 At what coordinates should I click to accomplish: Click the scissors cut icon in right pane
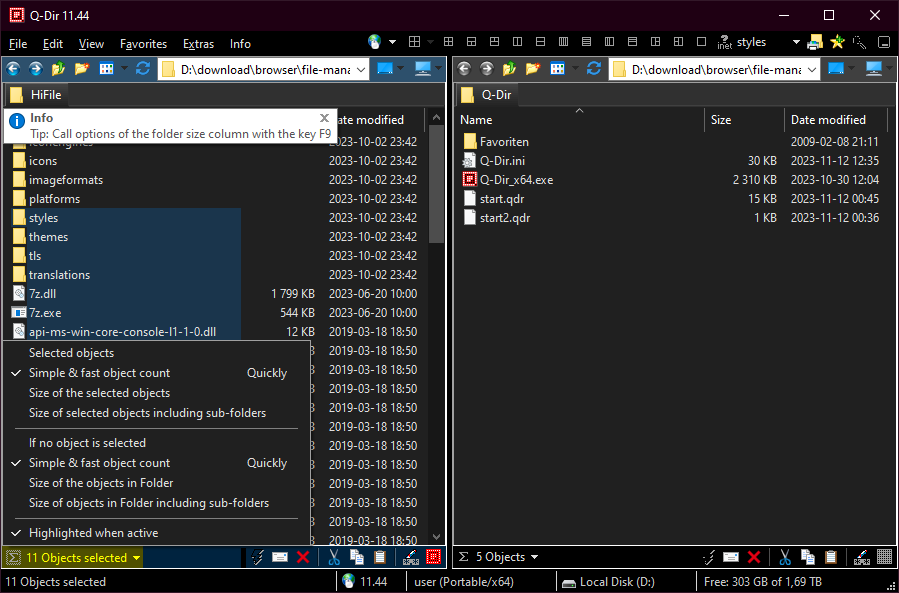(786, 557)
